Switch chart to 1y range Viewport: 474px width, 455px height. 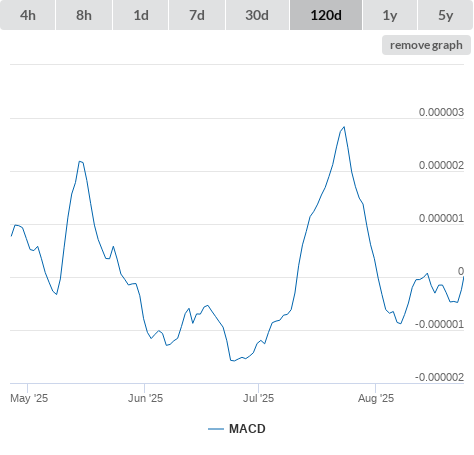point(390,15)
